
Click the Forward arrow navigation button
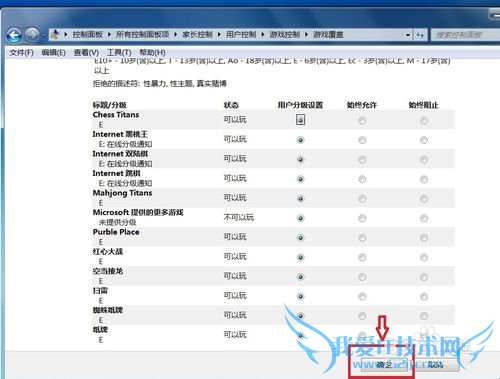(x=32, y=35)
